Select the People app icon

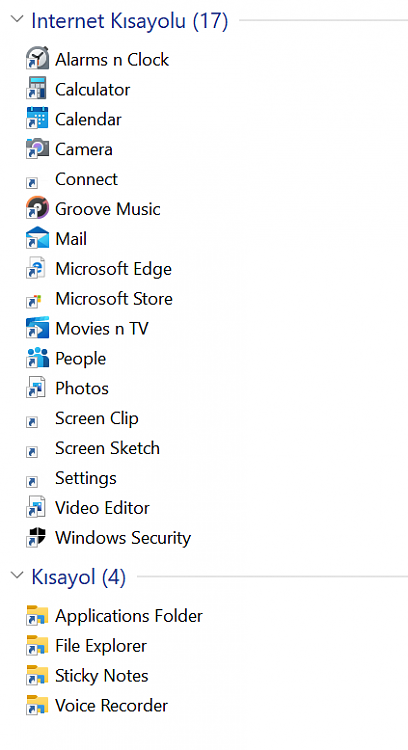pos(37,358)
